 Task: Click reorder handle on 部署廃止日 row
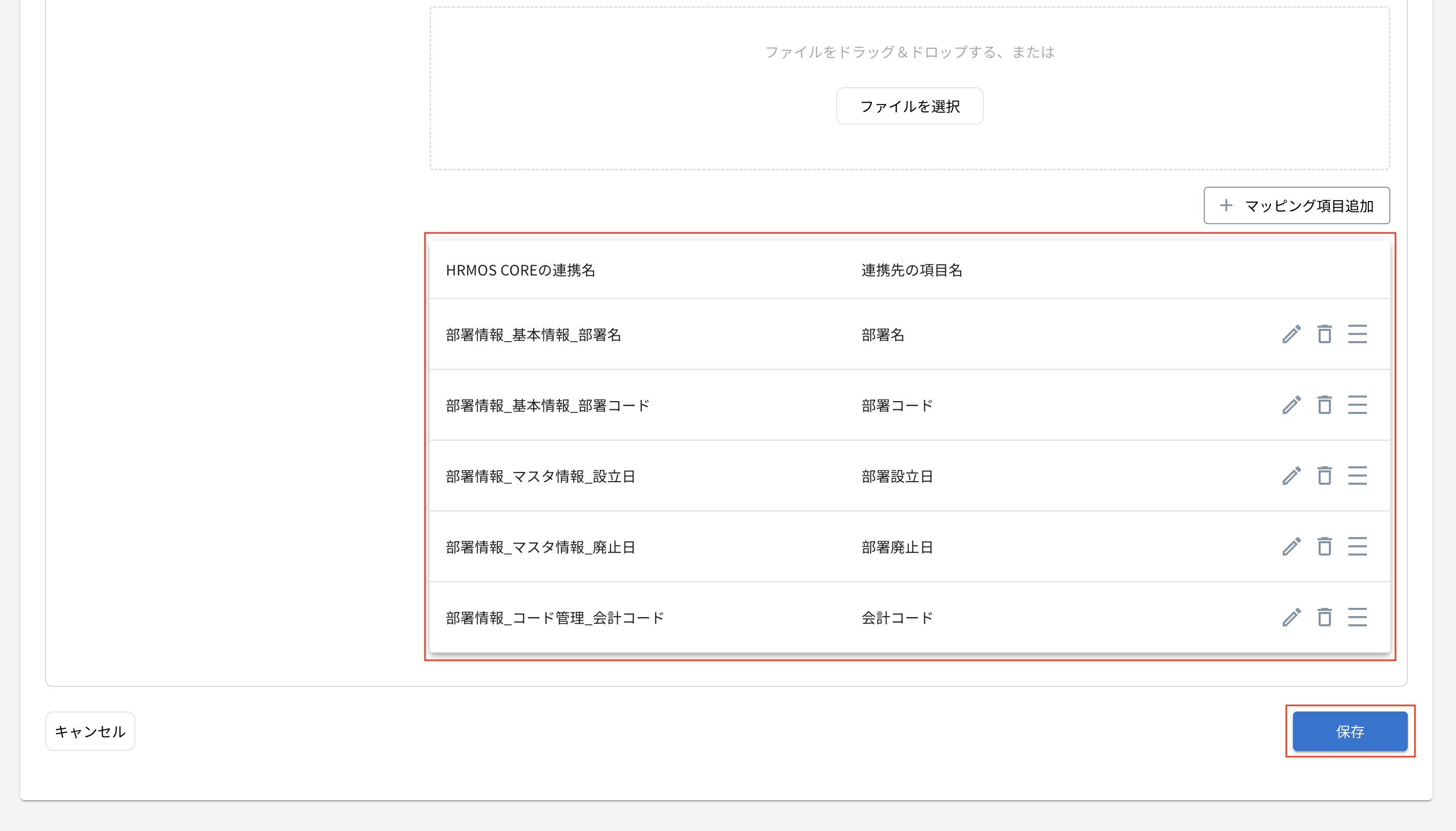coord(1357,546)
